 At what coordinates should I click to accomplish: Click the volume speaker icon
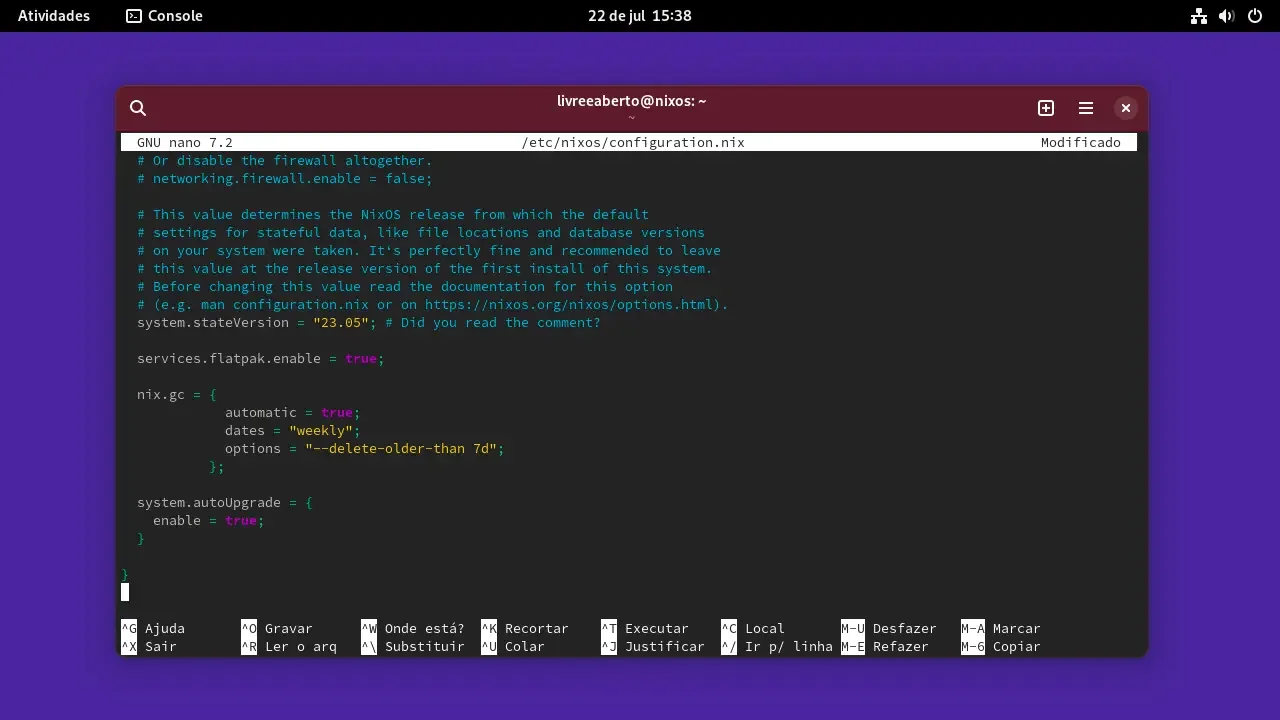[x=1227, y=16]
